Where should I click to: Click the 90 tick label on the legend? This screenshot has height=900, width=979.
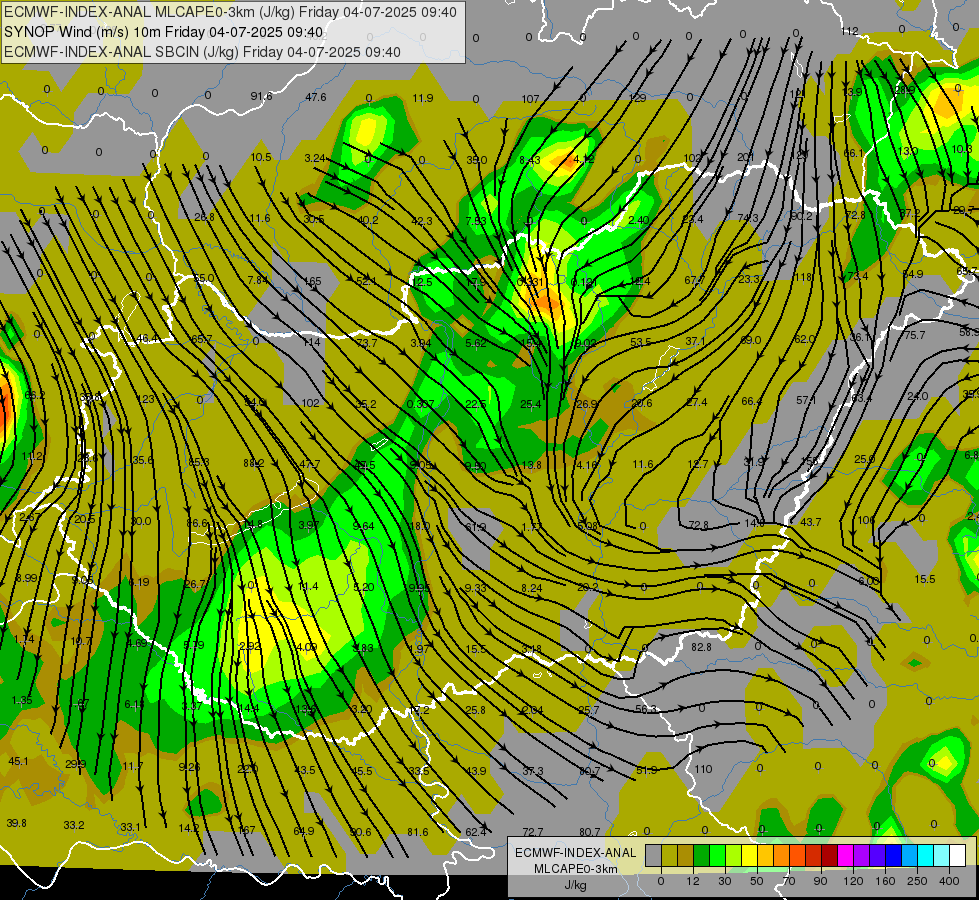coord(820,881)
